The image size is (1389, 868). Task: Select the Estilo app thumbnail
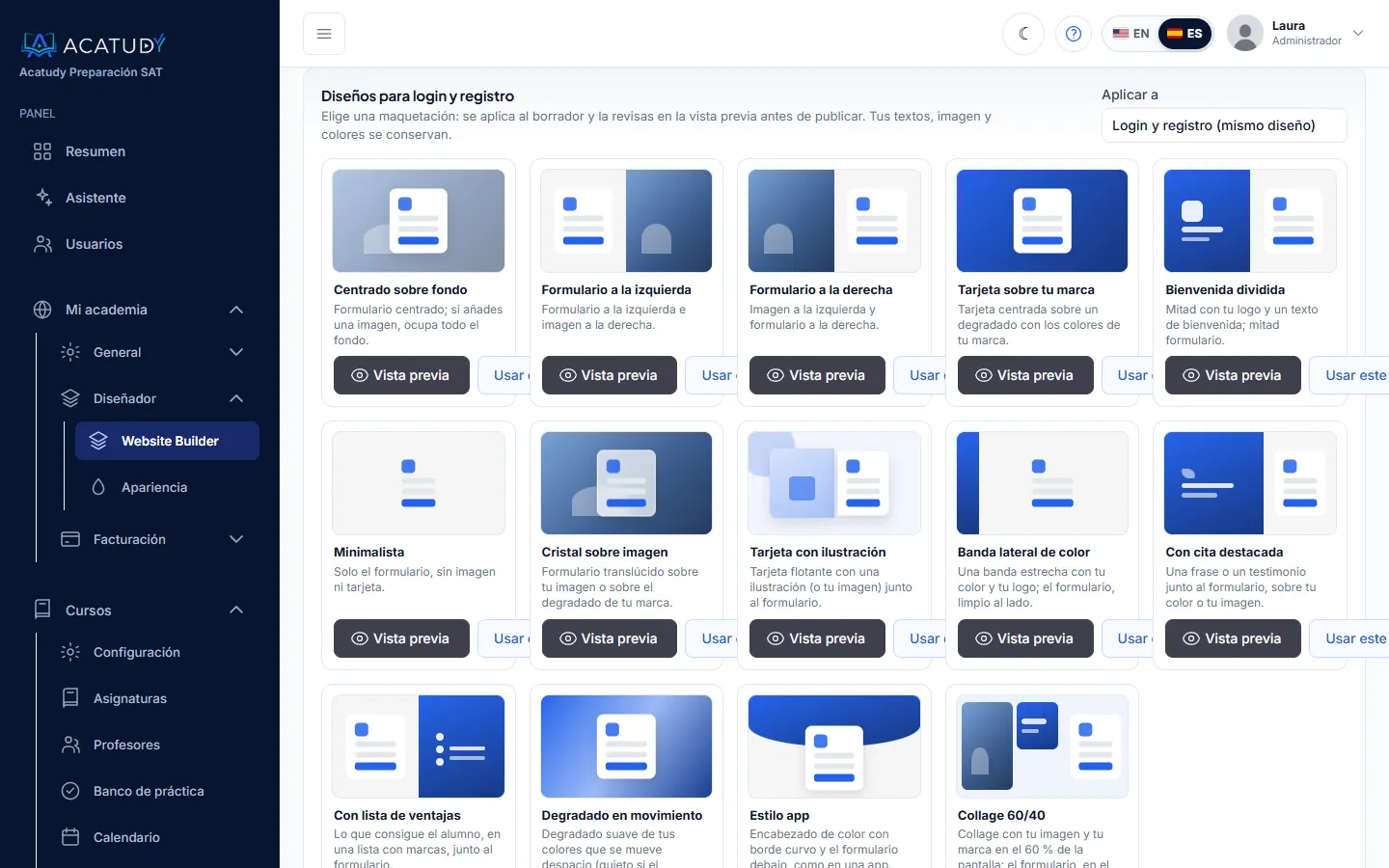[x=834, y=746]
